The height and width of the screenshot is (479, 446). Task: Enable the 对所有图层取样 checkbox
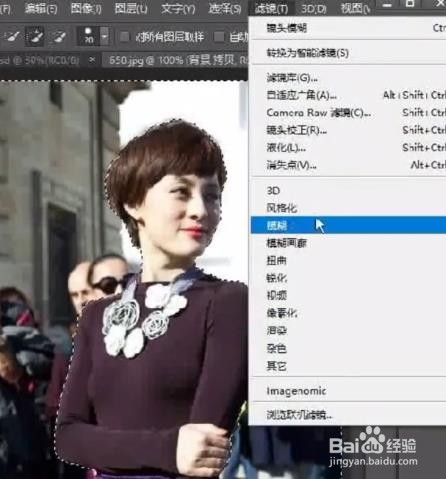click(x=124, y=37)
